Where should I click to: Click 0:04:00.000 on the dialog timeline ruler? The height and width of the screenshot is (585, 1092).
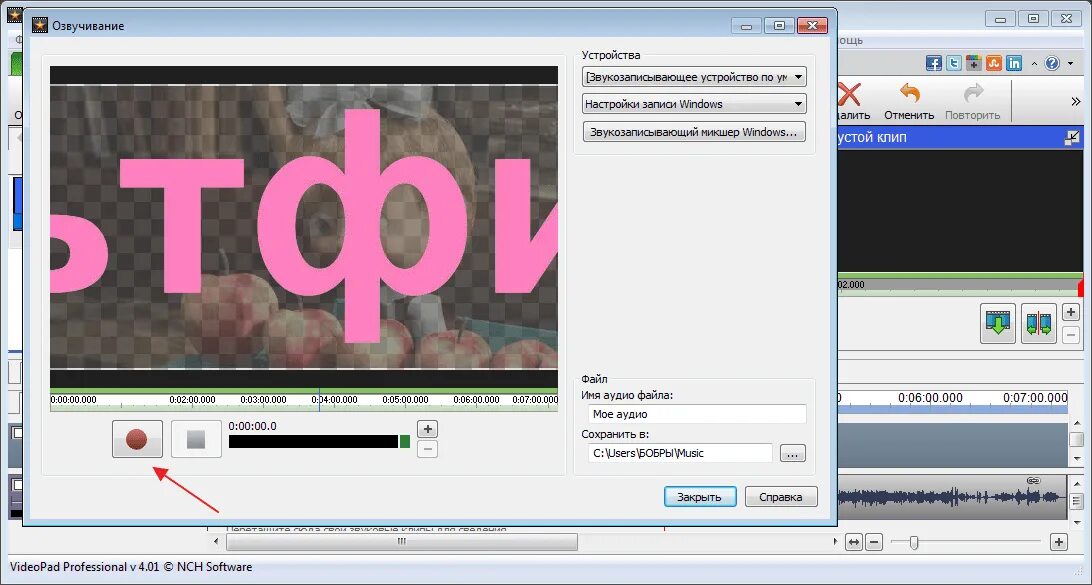(335, 400)
